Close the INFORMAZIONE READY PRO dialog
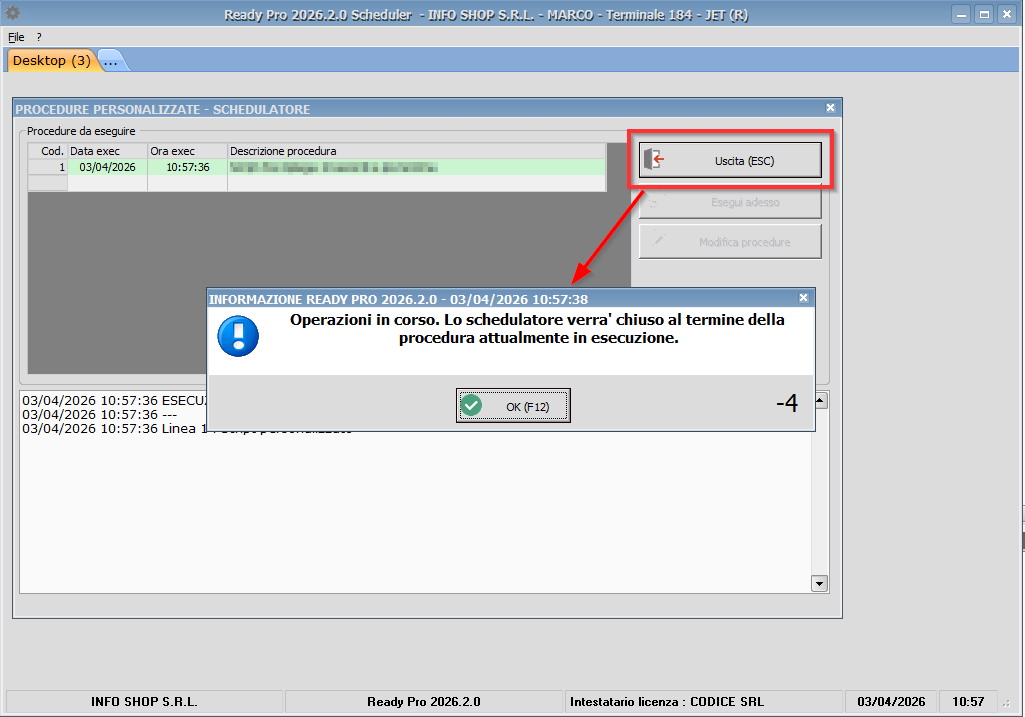The height and width of the screenshot is (717, 1025). pyautogui.click(x=804, y=298)
